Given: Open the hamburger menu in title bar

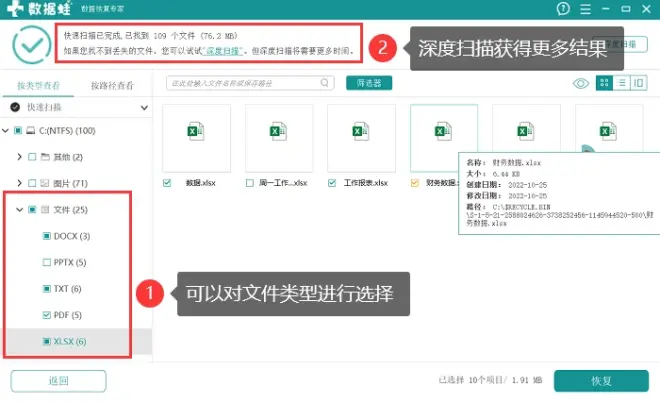Looking at the screenshot, I should coord(585,9).
